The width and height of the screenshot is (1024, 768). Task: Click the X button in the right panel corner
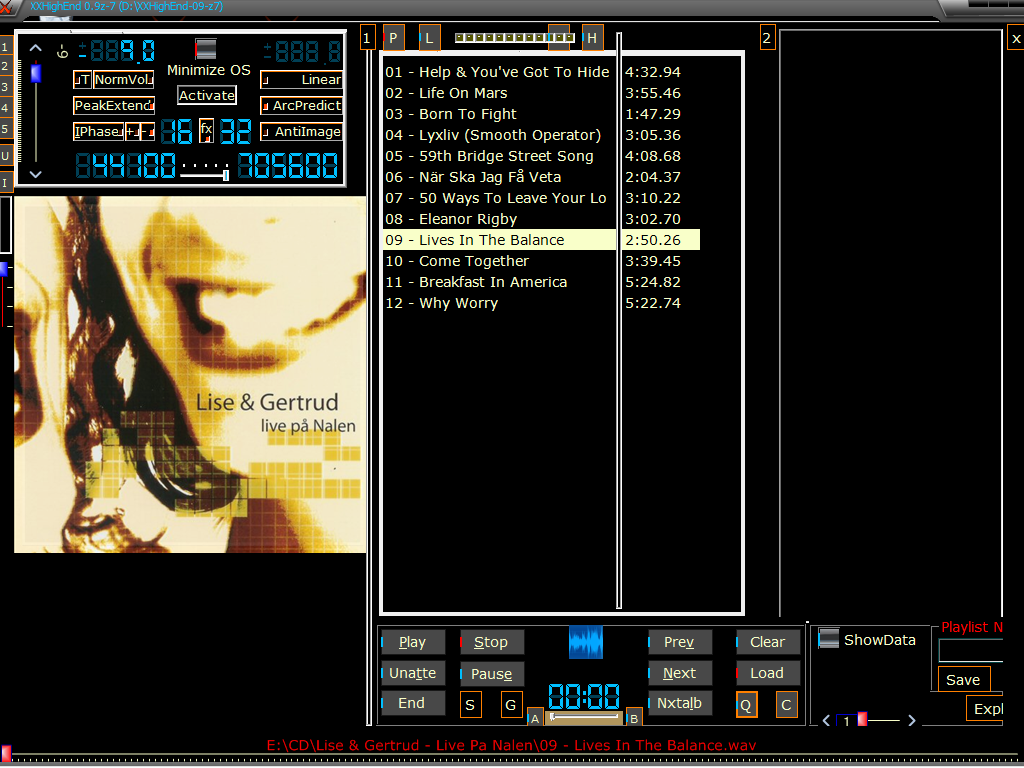pyautogui.click(x=1016, y=39)
